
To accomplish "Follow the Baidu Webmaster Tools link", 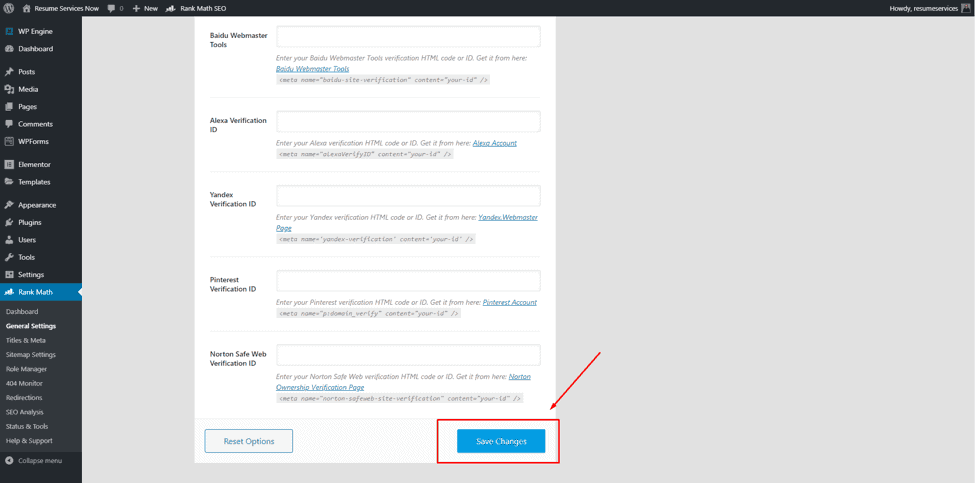I will click(x=313, y=69).
